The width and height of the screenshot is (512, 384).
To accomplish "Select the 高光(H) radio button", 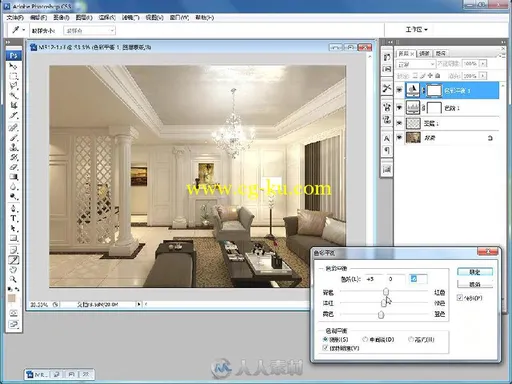I will 411,339.
